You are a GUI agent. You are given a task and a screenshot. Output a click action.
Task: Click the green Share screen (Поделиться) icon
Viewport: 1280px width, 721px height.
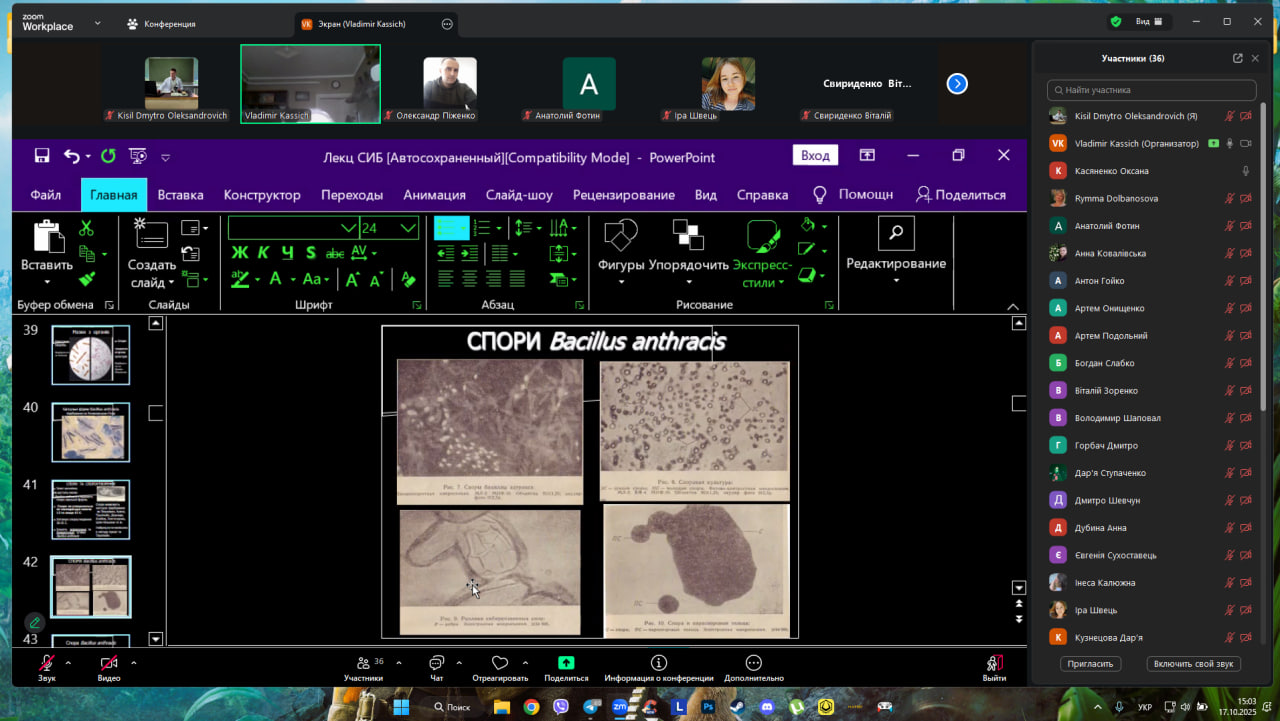(566, 663)
